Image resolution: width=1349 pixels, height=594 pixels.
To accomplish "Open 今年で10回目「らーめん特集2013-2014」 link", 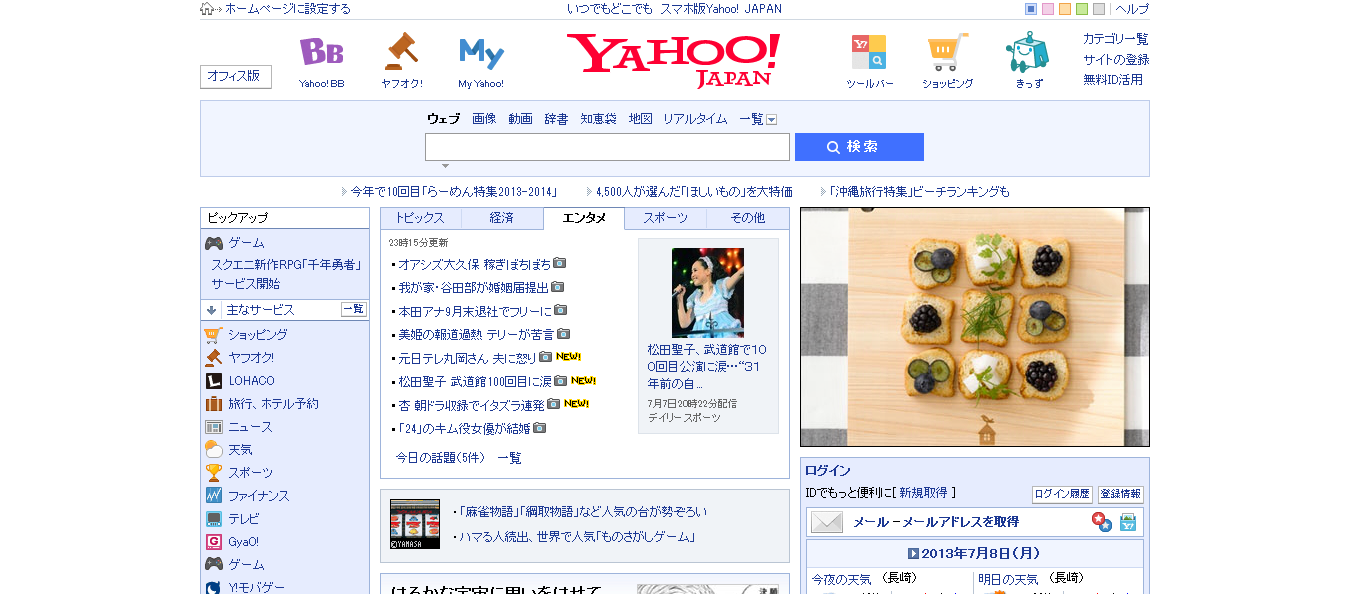I will click(x=453, y=191).
